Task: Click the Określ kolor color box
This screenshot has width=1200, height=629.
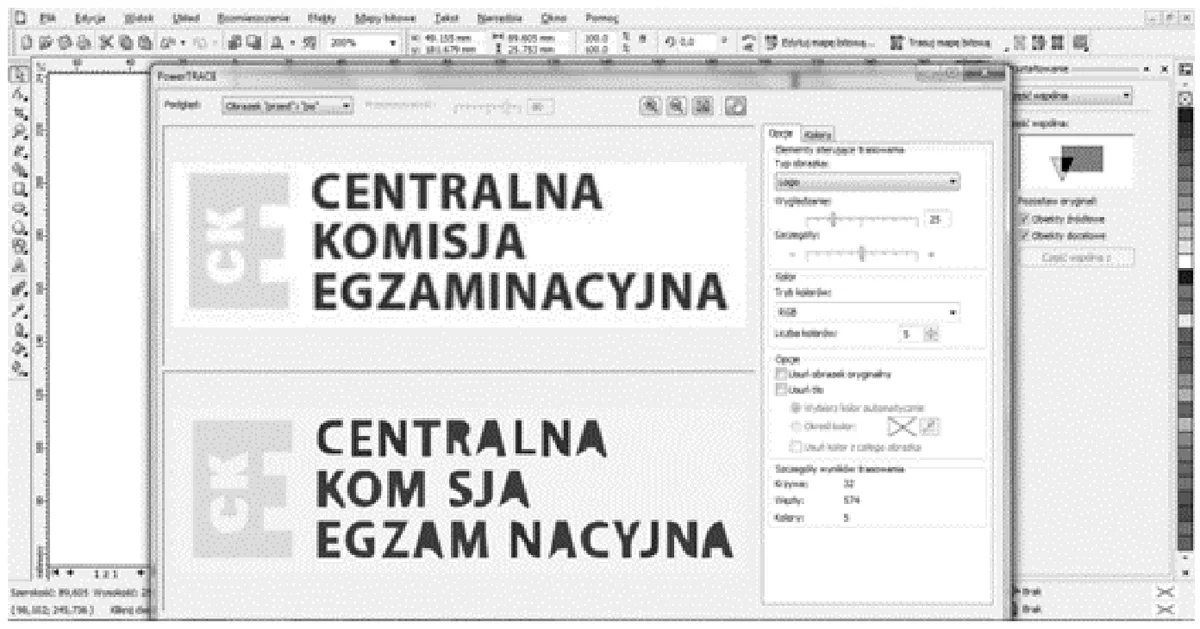Action: [x=903, y=427]
